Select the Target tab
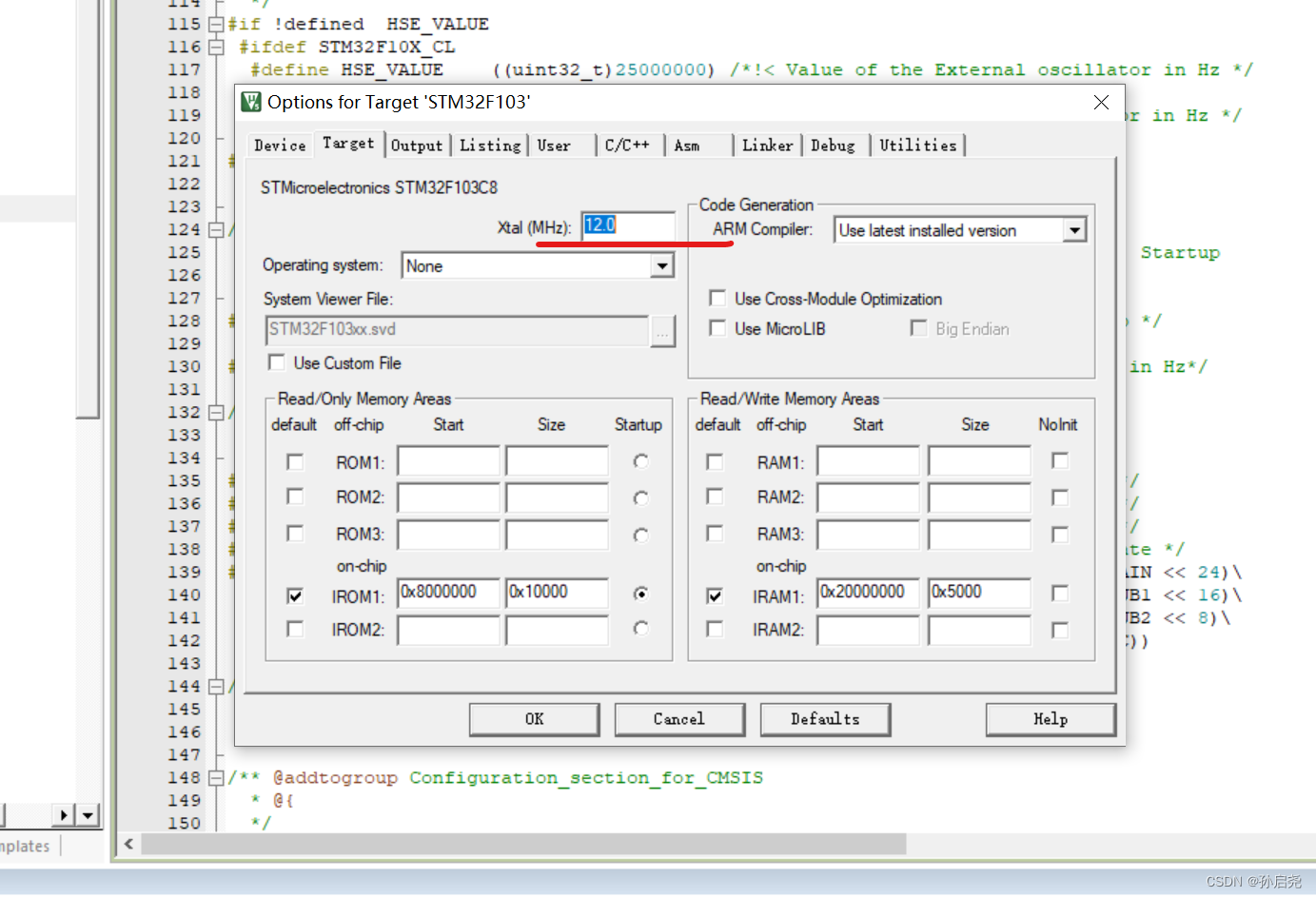1316x897 pixels. [348, 143]
